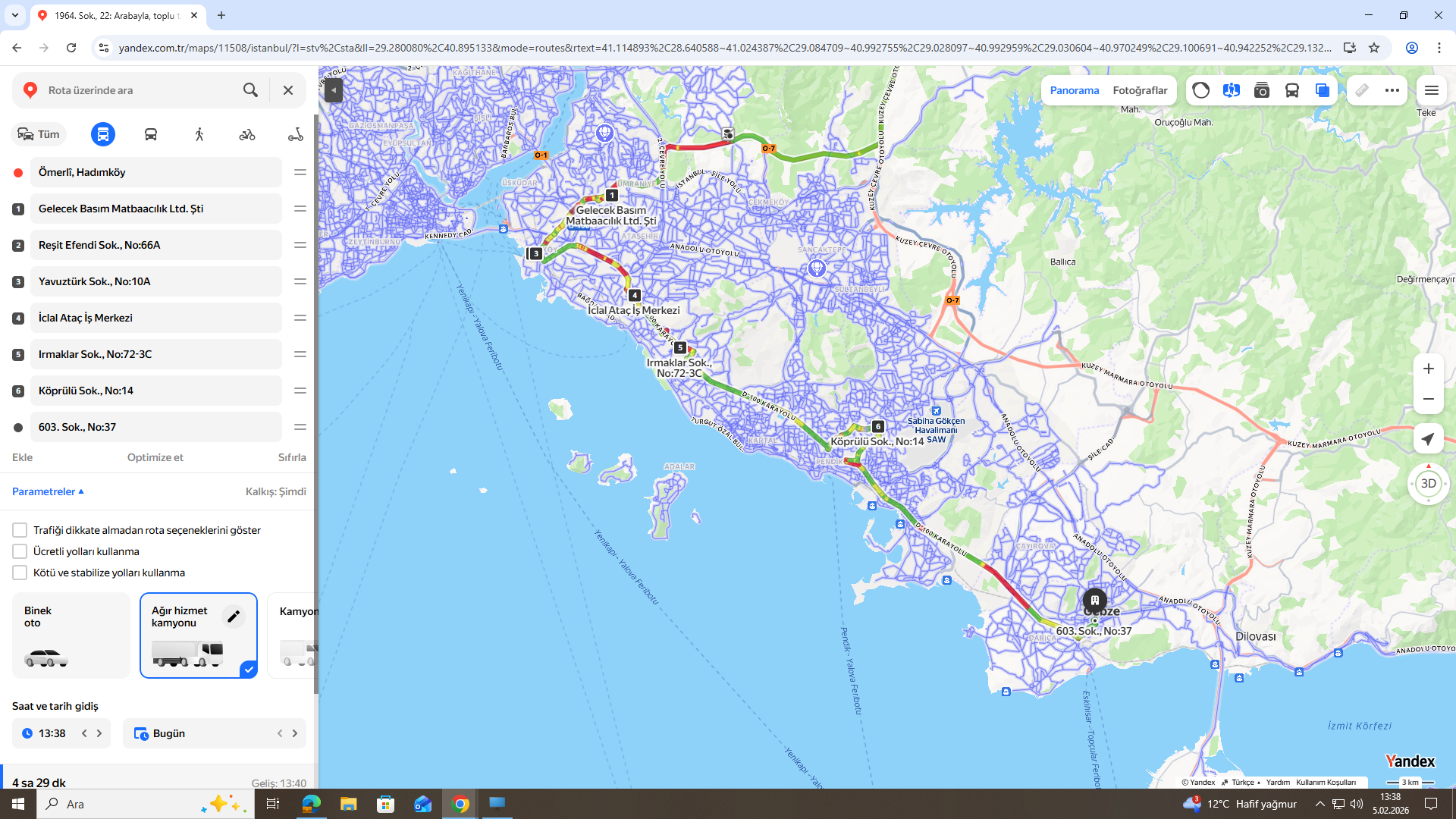
Task: Select the truck route mode icon
Action: coord(103,134)
